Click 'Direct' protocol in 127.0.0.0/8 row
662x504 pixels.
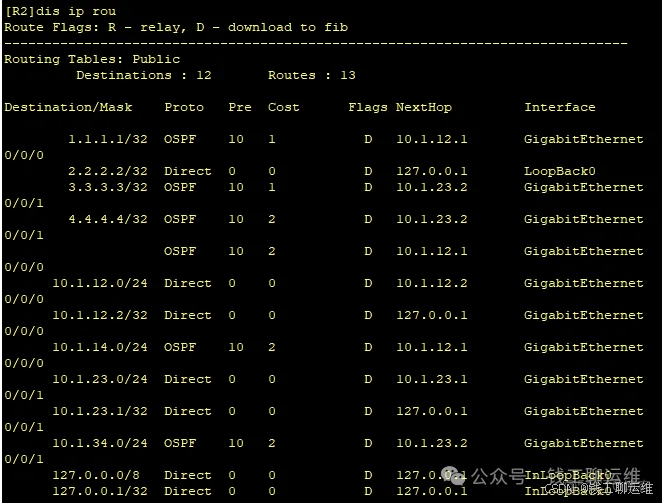pyautogui.click(x=187, y=475)
